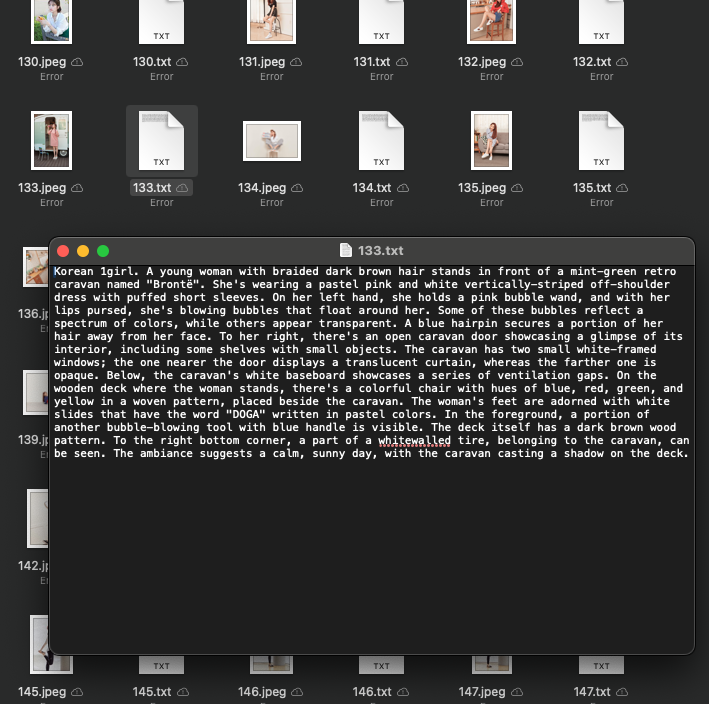
Task: Minimize the 133.txt window with yellow button
Action: coord(83,251)
